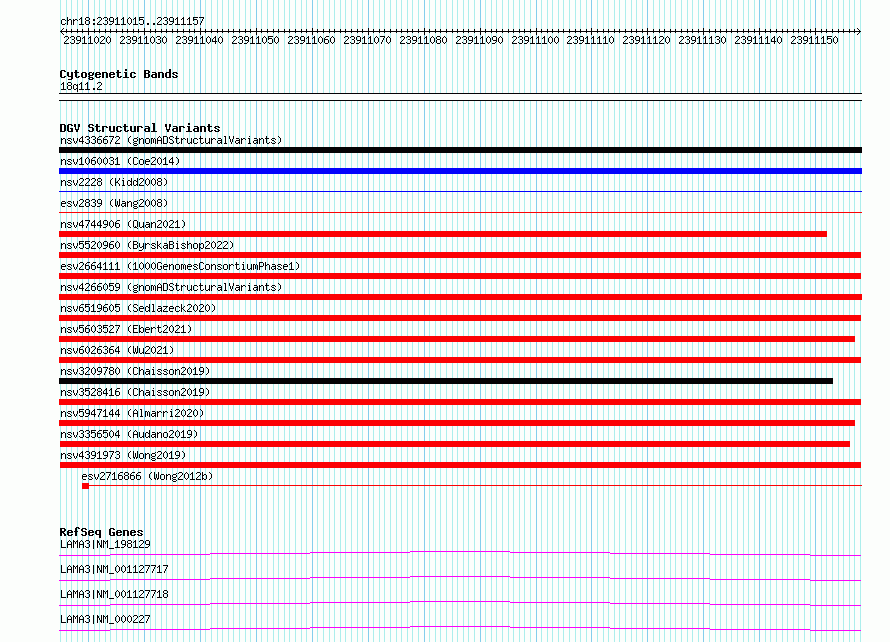Click the RefSeq Genes track title
Image resolution: width=890 pixels, height=642 pixels.
101,532
